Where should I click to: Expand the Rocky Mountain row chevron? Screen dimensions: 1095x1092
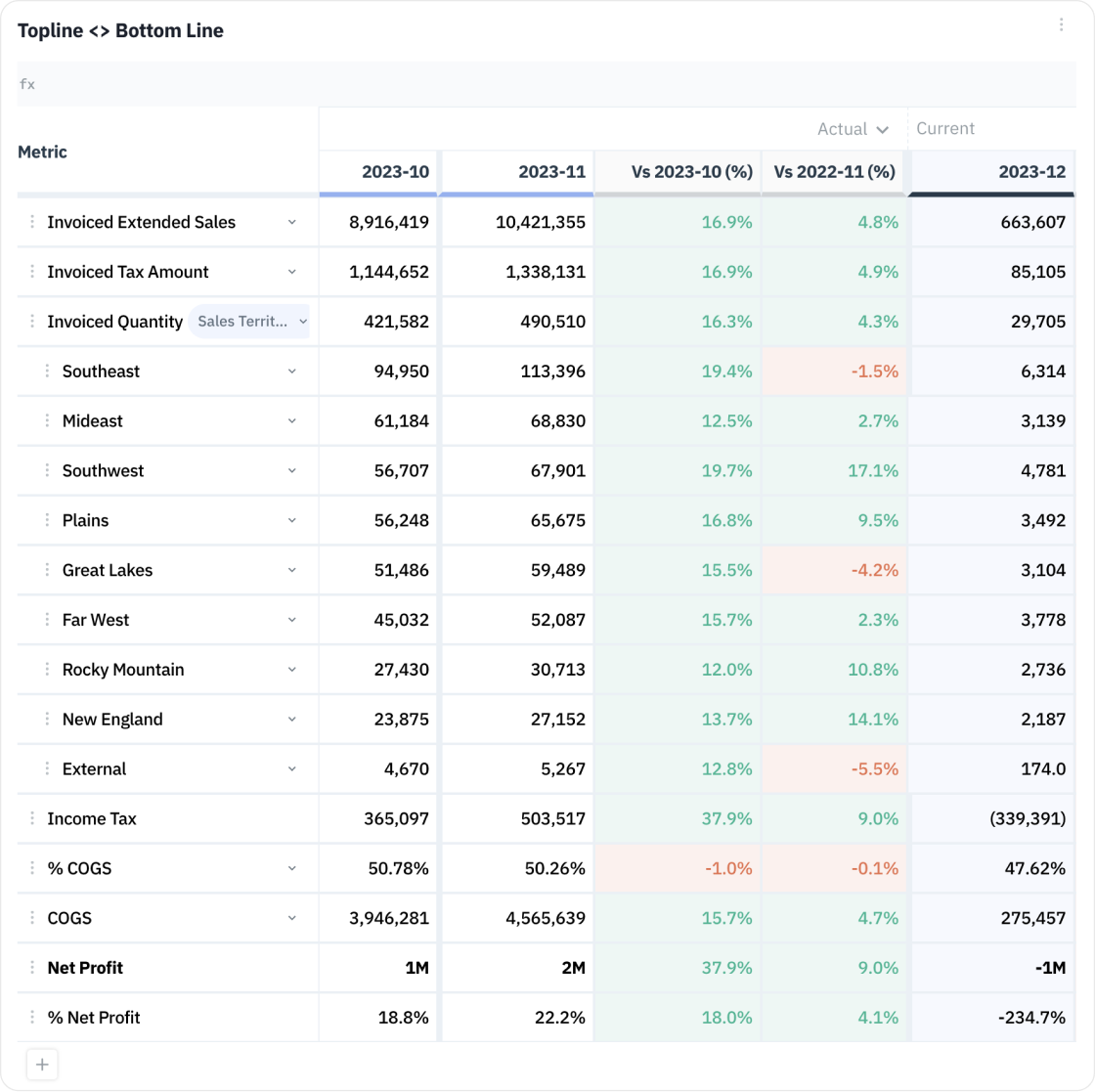coord(292,669)
